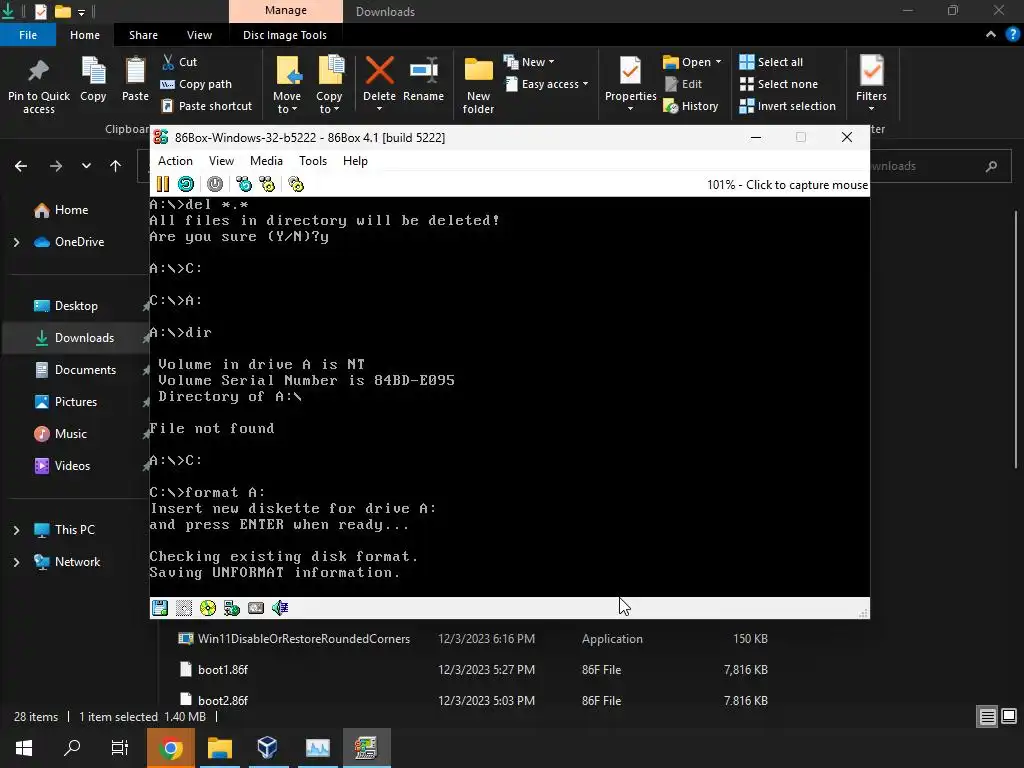The image size is (1024, 768).
Task: Cut selected item with scissors icon
Action: click(x=180, y=62)
